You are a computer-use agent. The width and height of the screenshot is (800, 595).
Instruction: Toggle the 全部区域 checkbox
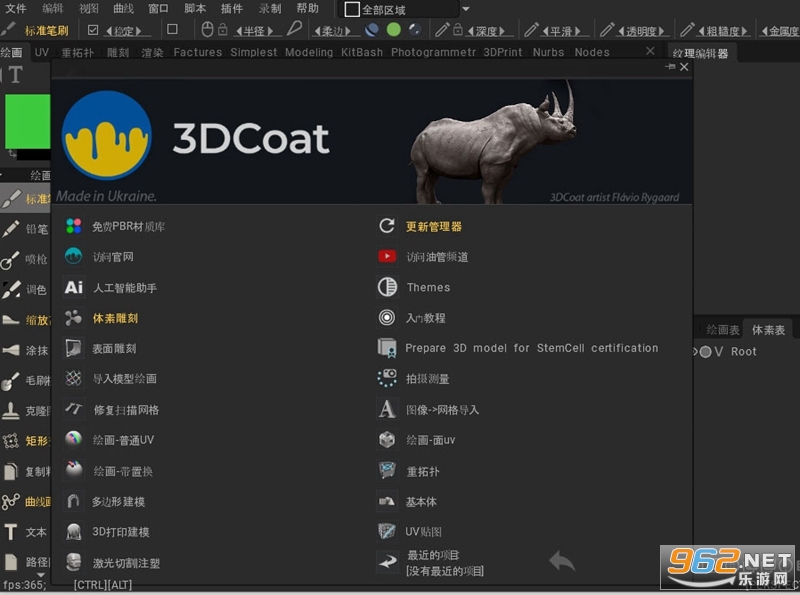point(352,9)
